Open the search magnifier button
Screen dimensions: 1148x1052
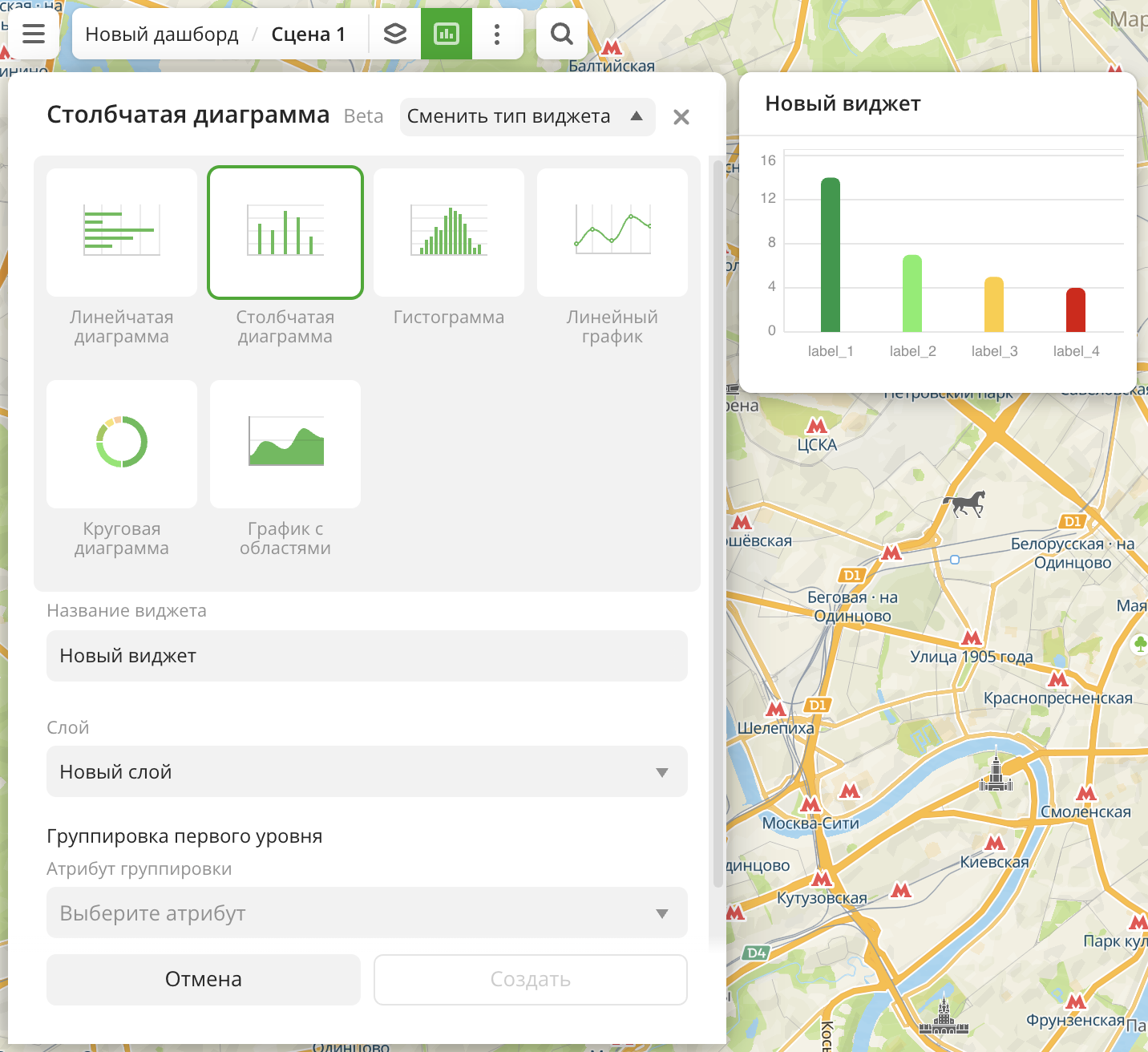(x=562, y=34)
